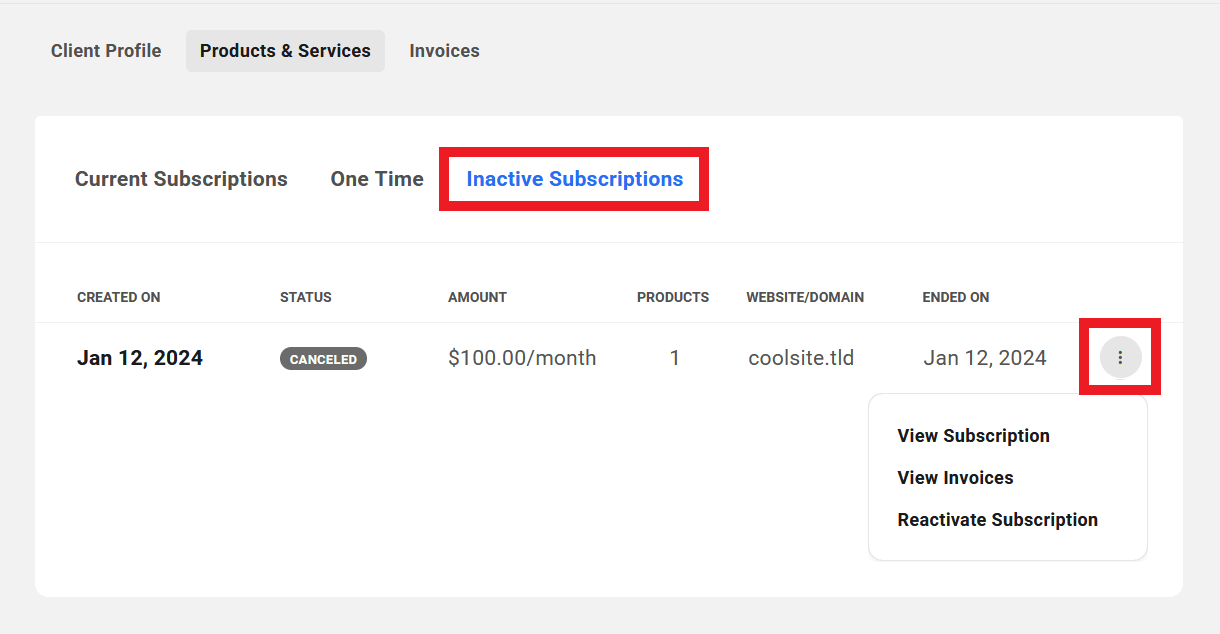
Task: Select the PRODUCTS column header
Action: (x=673, y=297)
